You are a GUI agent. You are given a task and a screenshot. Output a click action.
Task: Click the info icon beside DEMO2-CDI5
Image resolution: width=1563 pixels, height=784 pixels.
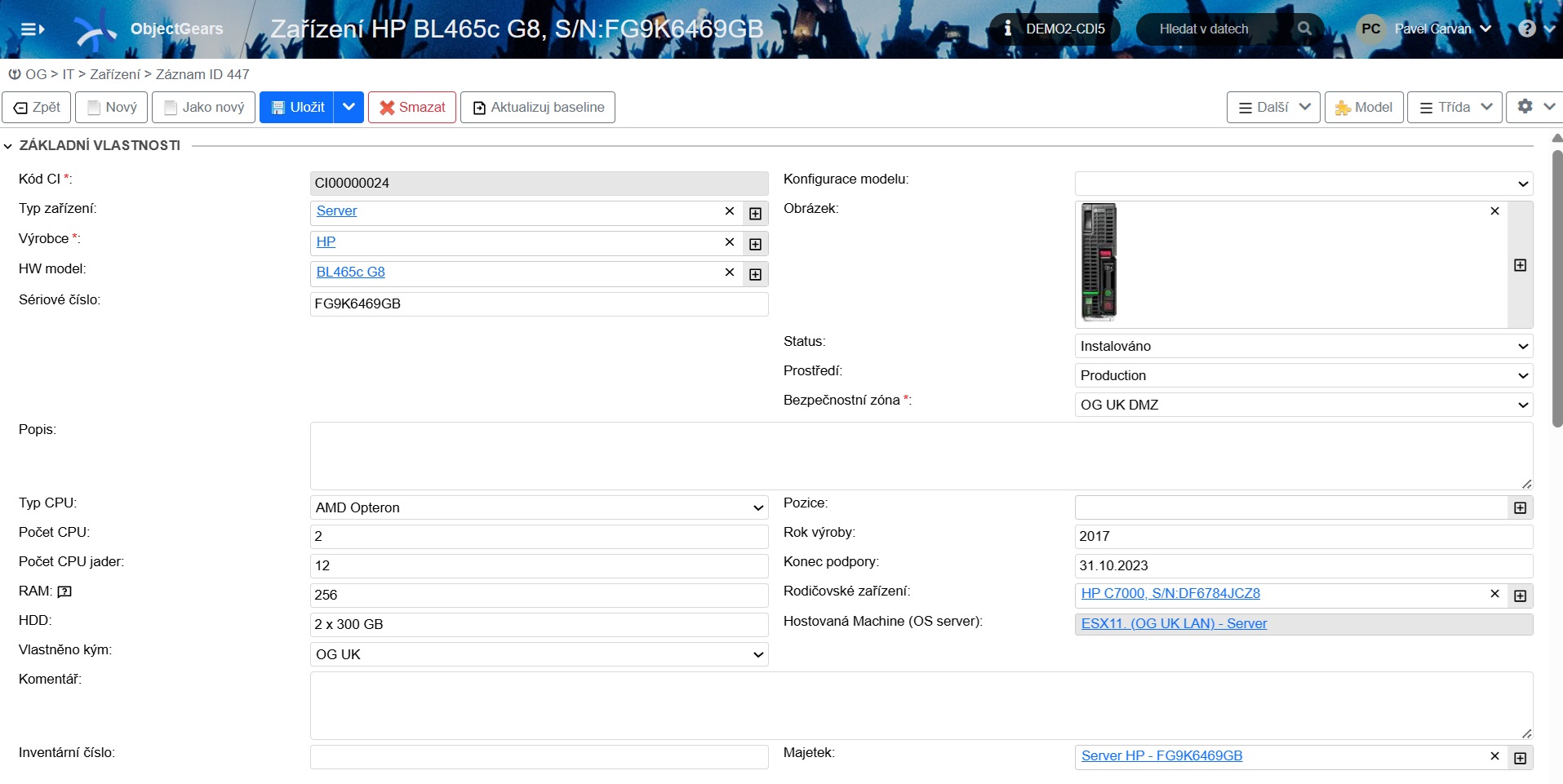[1008, 29]
